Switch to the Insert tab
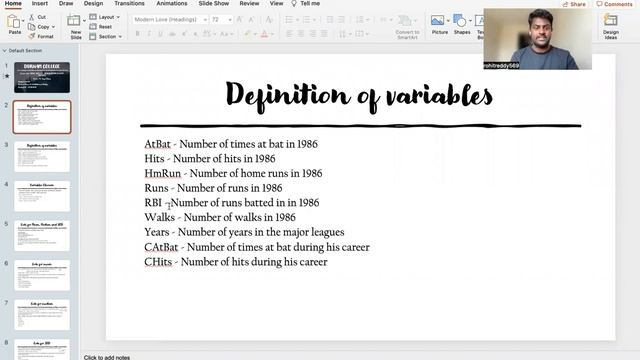The height and width of the screenshot is (360, 640). (x=40, y=3)
